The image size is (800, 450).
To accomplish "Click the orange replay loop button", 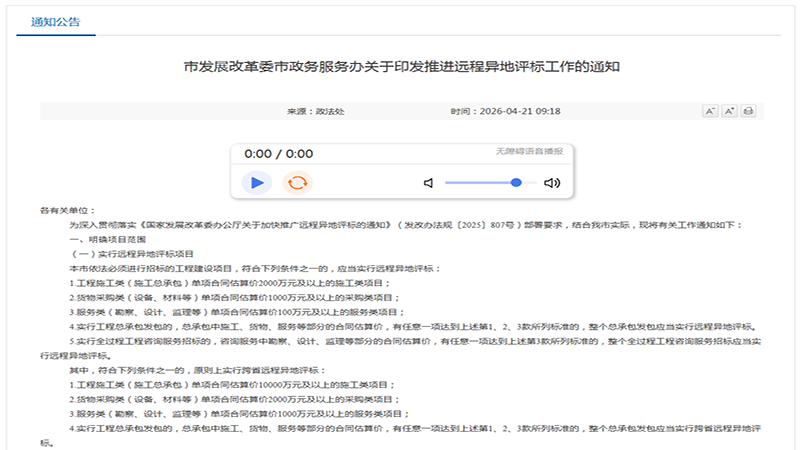I will (x=297, y=183).
